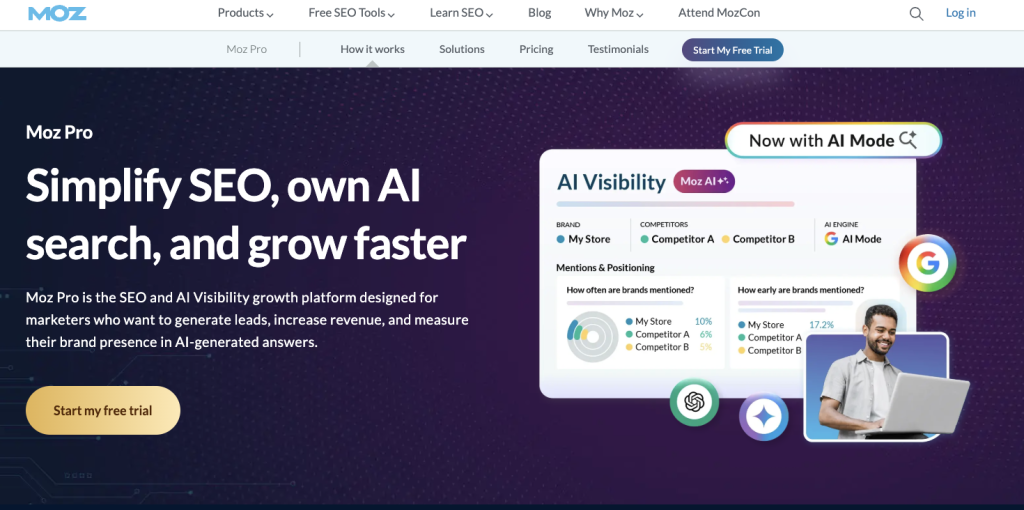
Task: Go to the Blog menu item
Action: (539, 13)
